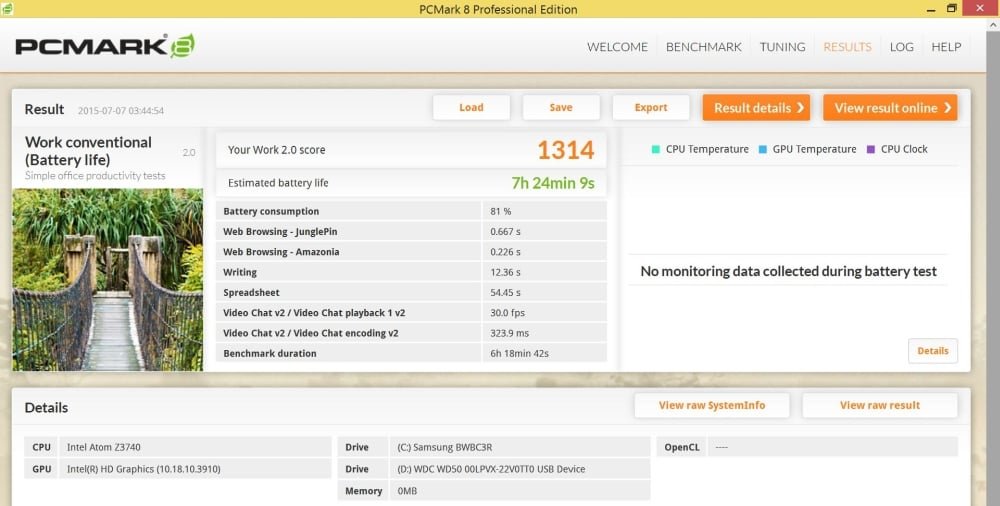Click the 30.0 fps value

point(508,313)
